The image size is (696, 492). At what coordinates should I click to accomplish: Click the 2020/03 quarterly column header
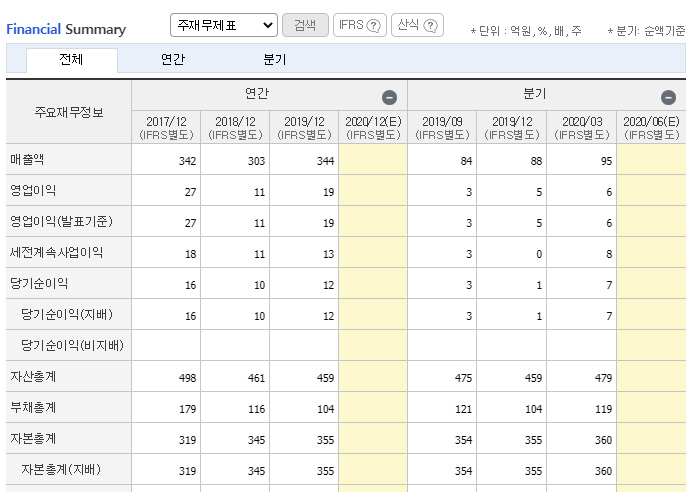582,127
